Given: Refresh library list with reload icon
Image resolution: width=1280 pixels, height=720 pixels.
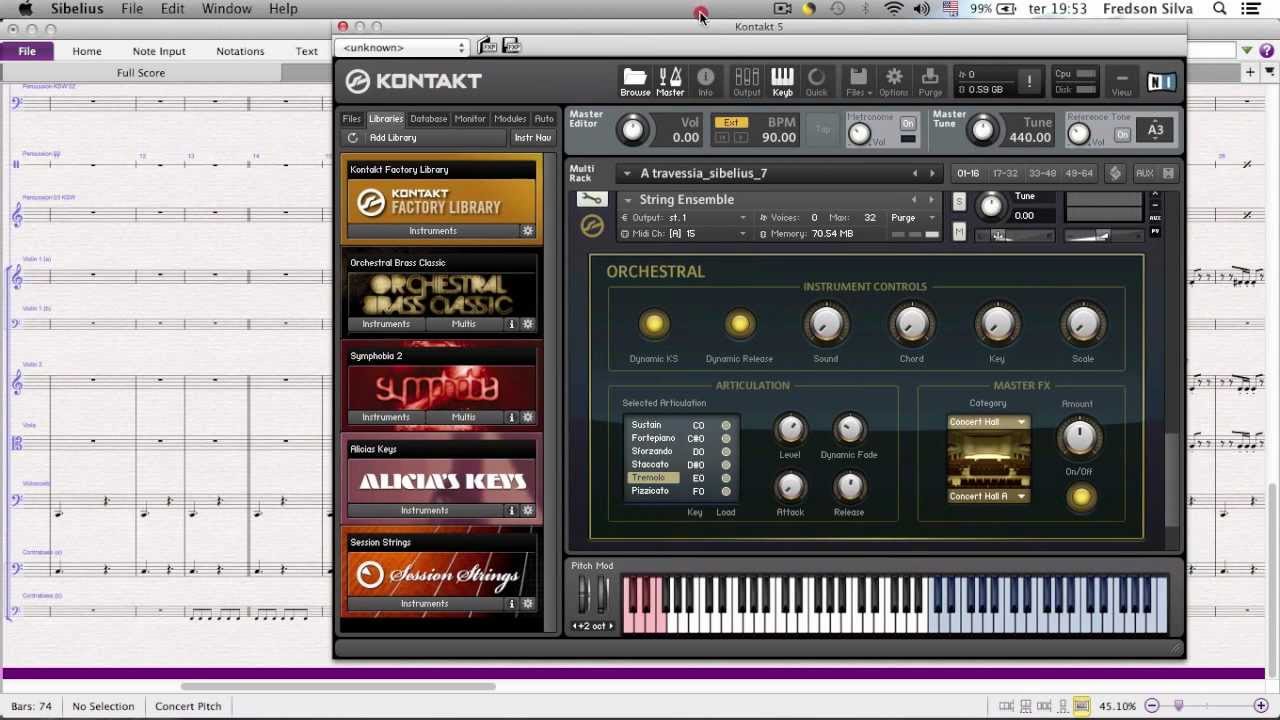Looking at the screenshot, I should click(353, 138).
